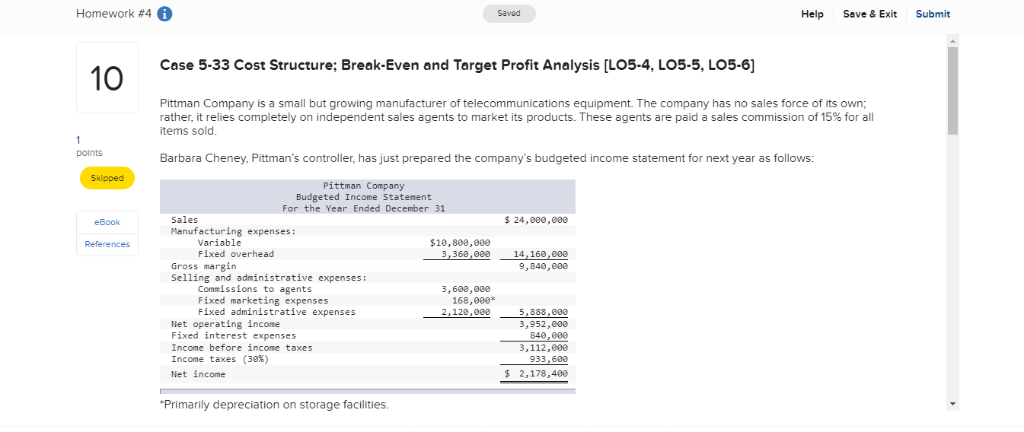Click the yellow Skipped badge
This screenshot has height=432, width=1024.
tap(107, 178)
